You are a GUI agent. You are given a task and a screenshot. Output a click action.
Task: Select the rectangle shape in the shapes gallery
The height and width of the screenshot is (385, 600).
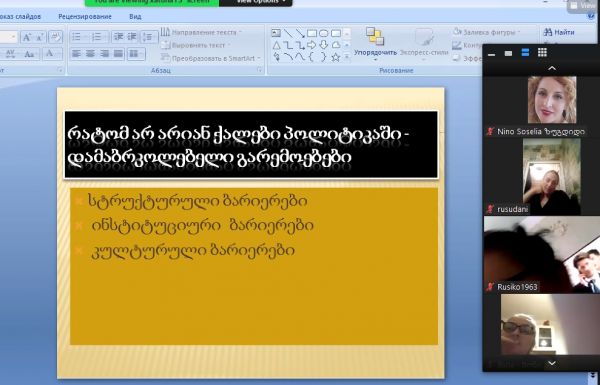pyautogui.click(x=312, y=33)
